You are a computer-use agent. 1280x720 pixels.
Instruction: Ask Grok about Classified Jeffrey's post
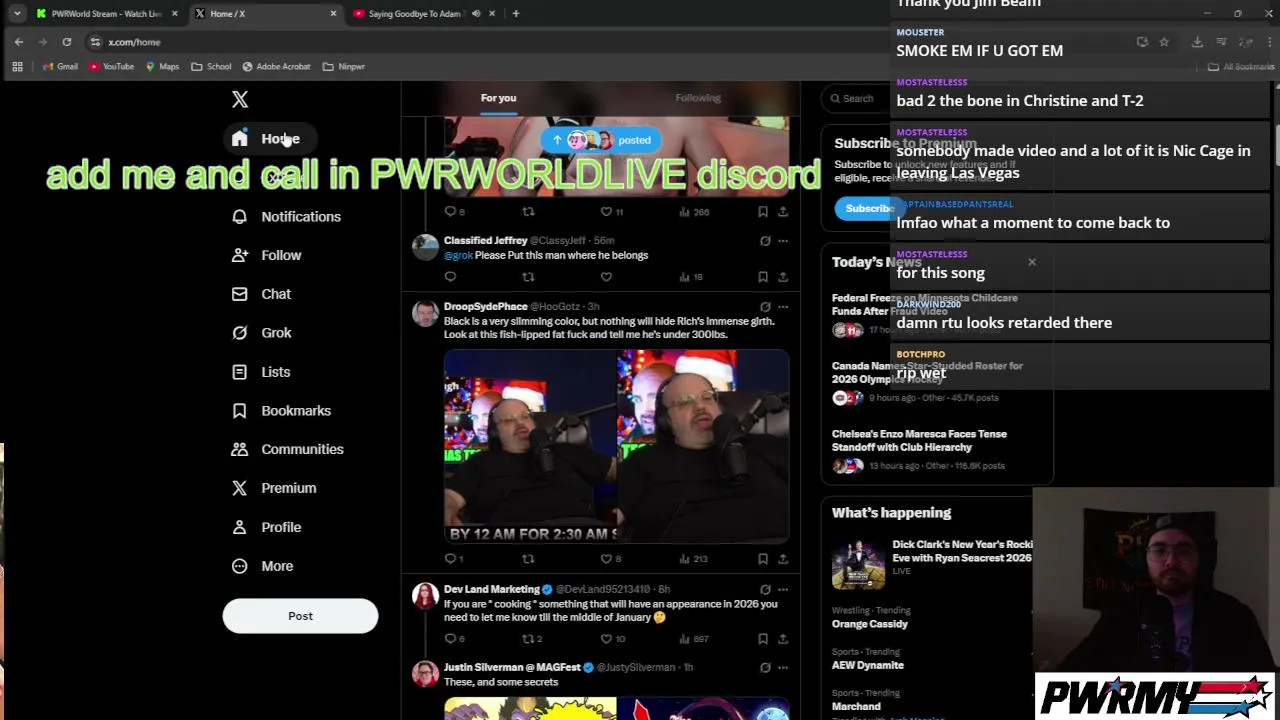(765, 241)
